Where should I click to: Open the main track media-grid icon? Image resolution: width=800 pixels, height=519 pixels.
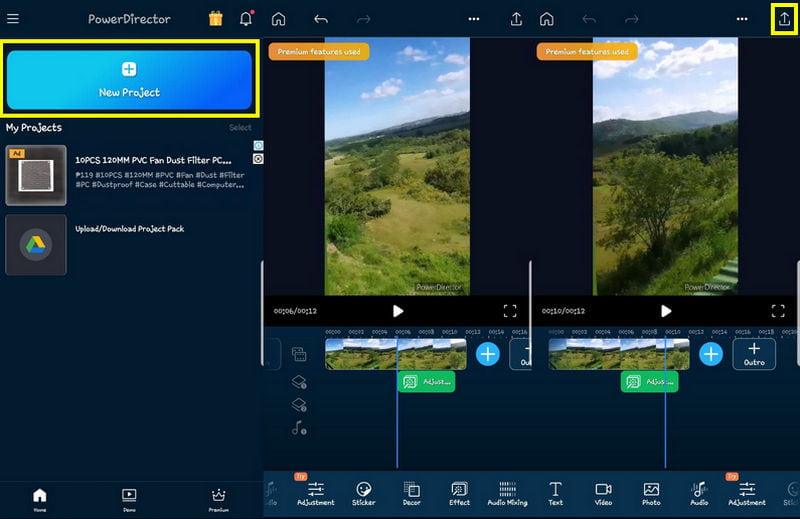pos(299,354)
